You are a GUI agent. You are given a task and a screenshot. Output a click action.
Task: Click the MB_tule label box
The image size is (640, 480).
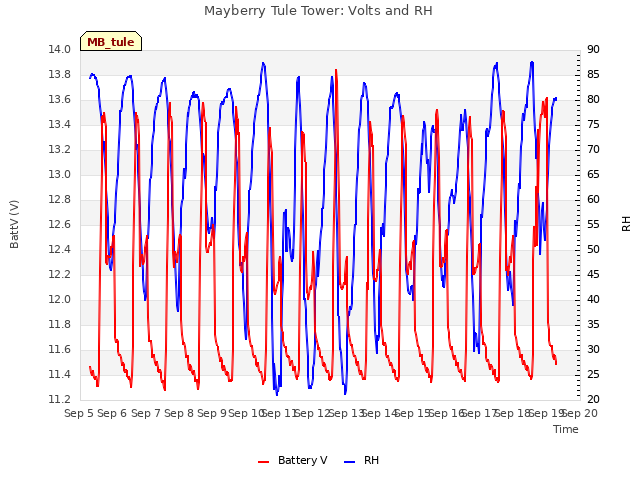[x=111, y=42]
